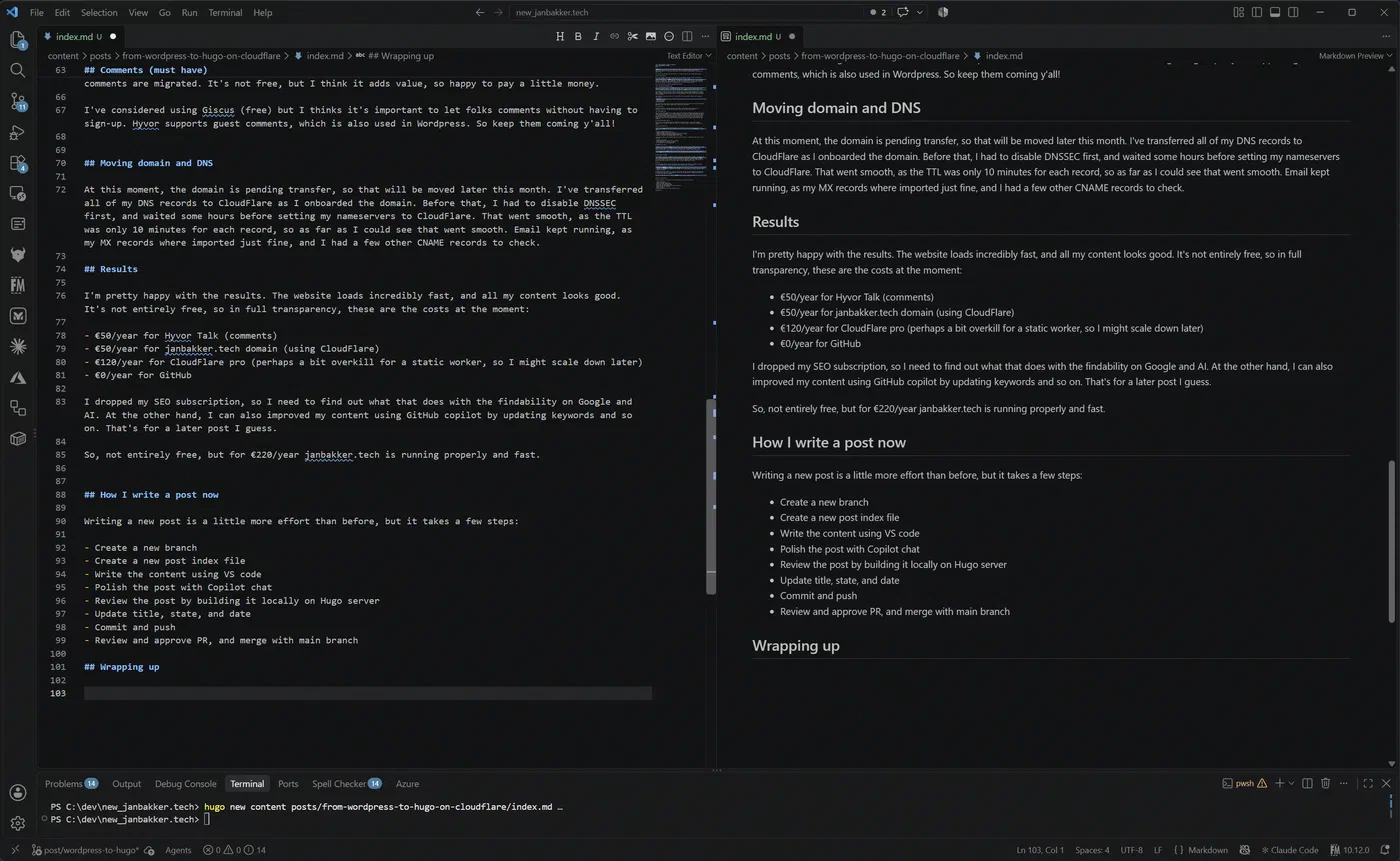The width and height of the screenshot is (1400, 861).
Task: Click the new_janbakker.tech command center search box
Action: (684, 12)
